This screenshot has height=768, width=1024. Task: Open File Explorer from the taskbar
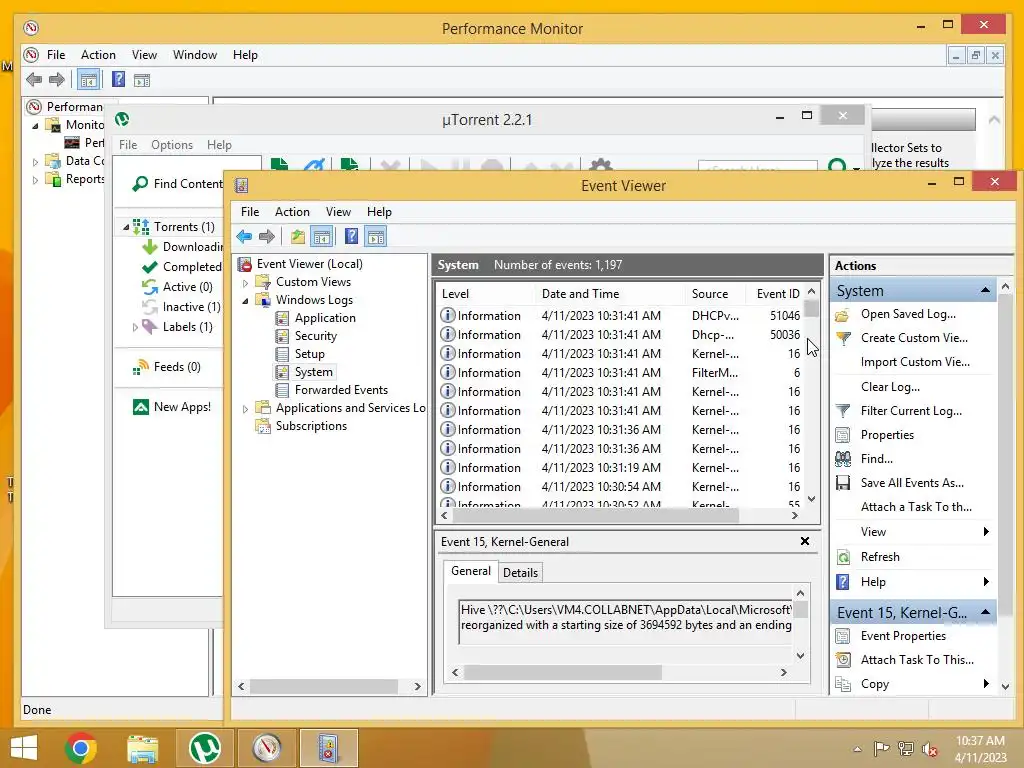click(x=142, y=748)
